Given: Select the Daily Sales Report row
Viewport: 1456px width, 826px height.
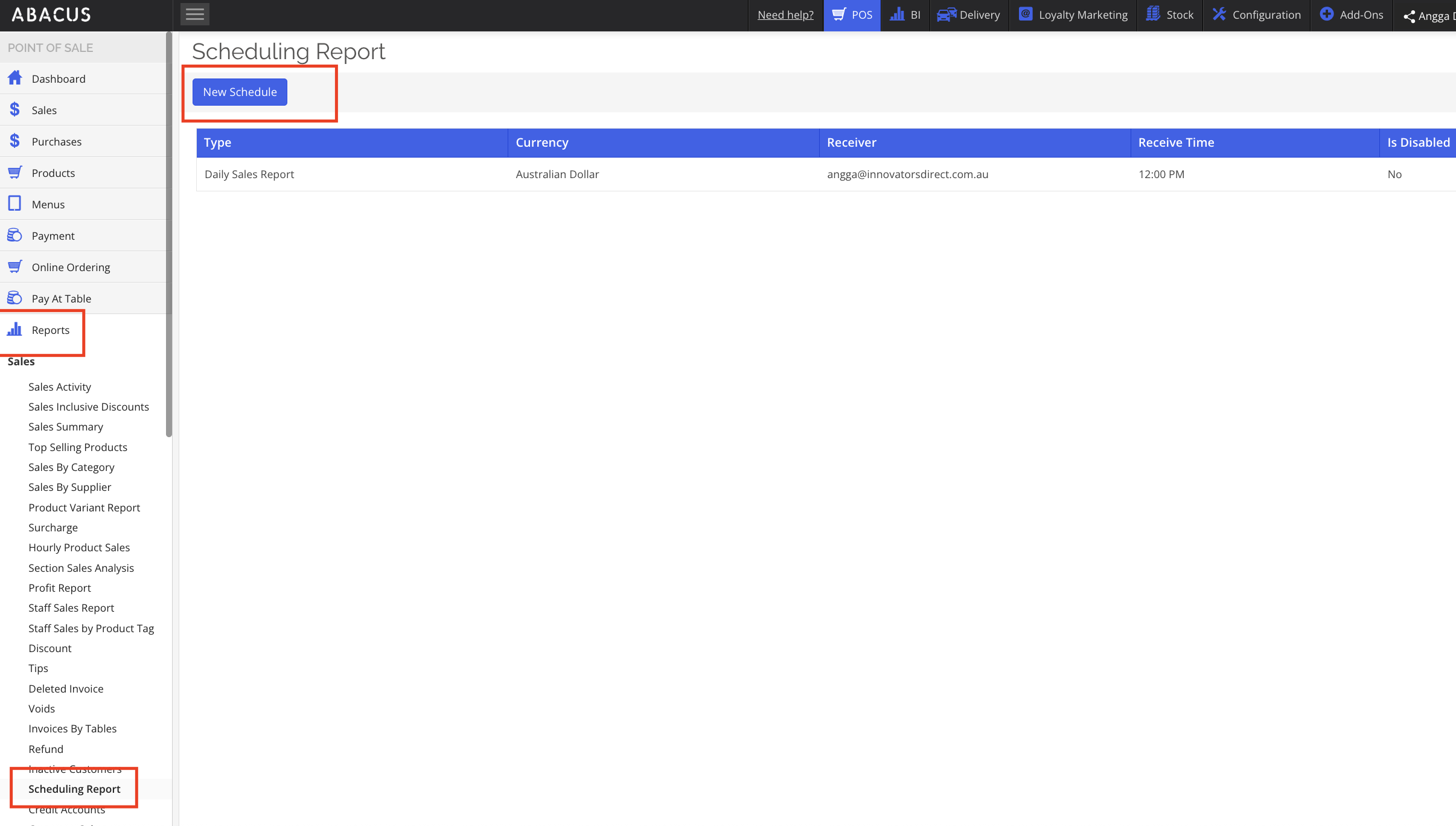Looking at the screenshot, I should coord(249,174).
